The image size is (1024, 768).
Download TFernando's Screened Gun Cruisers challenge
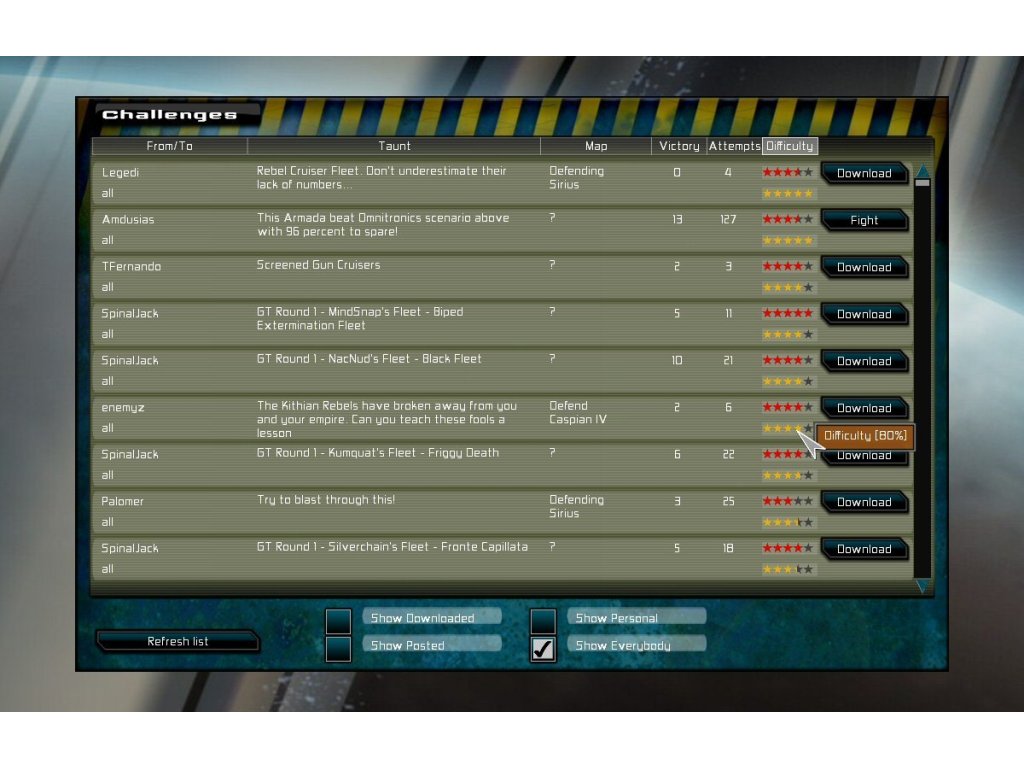click(864, 268)
